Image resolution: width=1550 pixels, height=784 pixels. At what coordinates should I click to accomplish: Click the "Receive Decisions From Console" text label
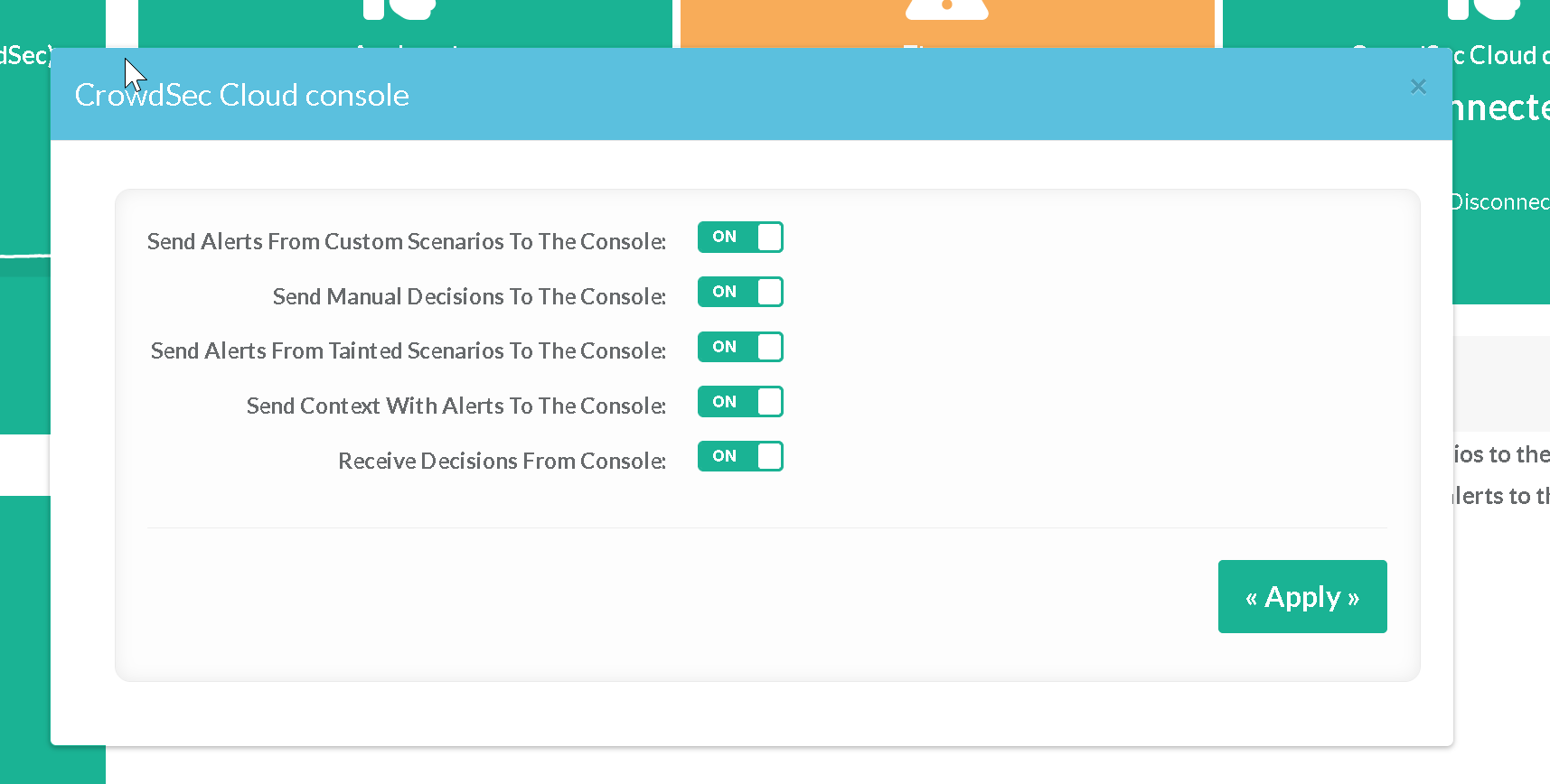click(502, 462)
